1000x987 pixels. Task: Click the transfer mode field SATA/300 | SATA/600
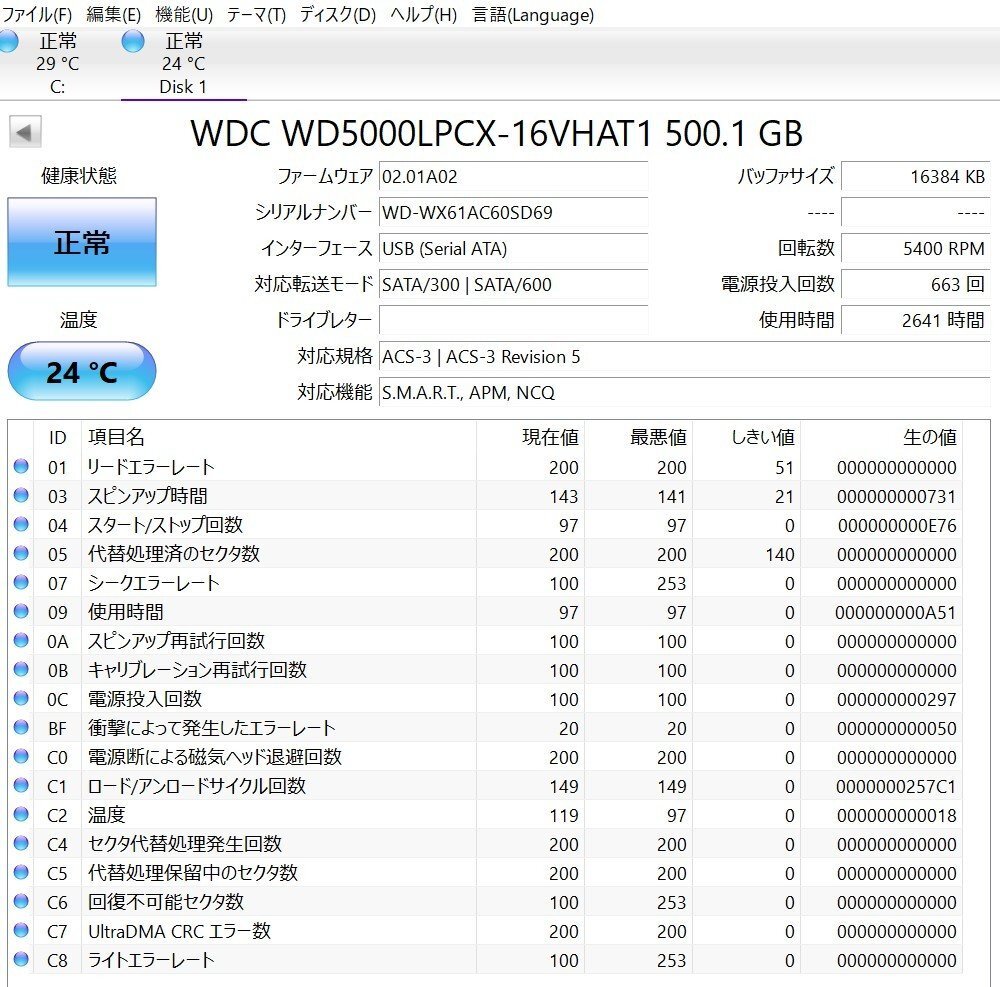point(513,284)
